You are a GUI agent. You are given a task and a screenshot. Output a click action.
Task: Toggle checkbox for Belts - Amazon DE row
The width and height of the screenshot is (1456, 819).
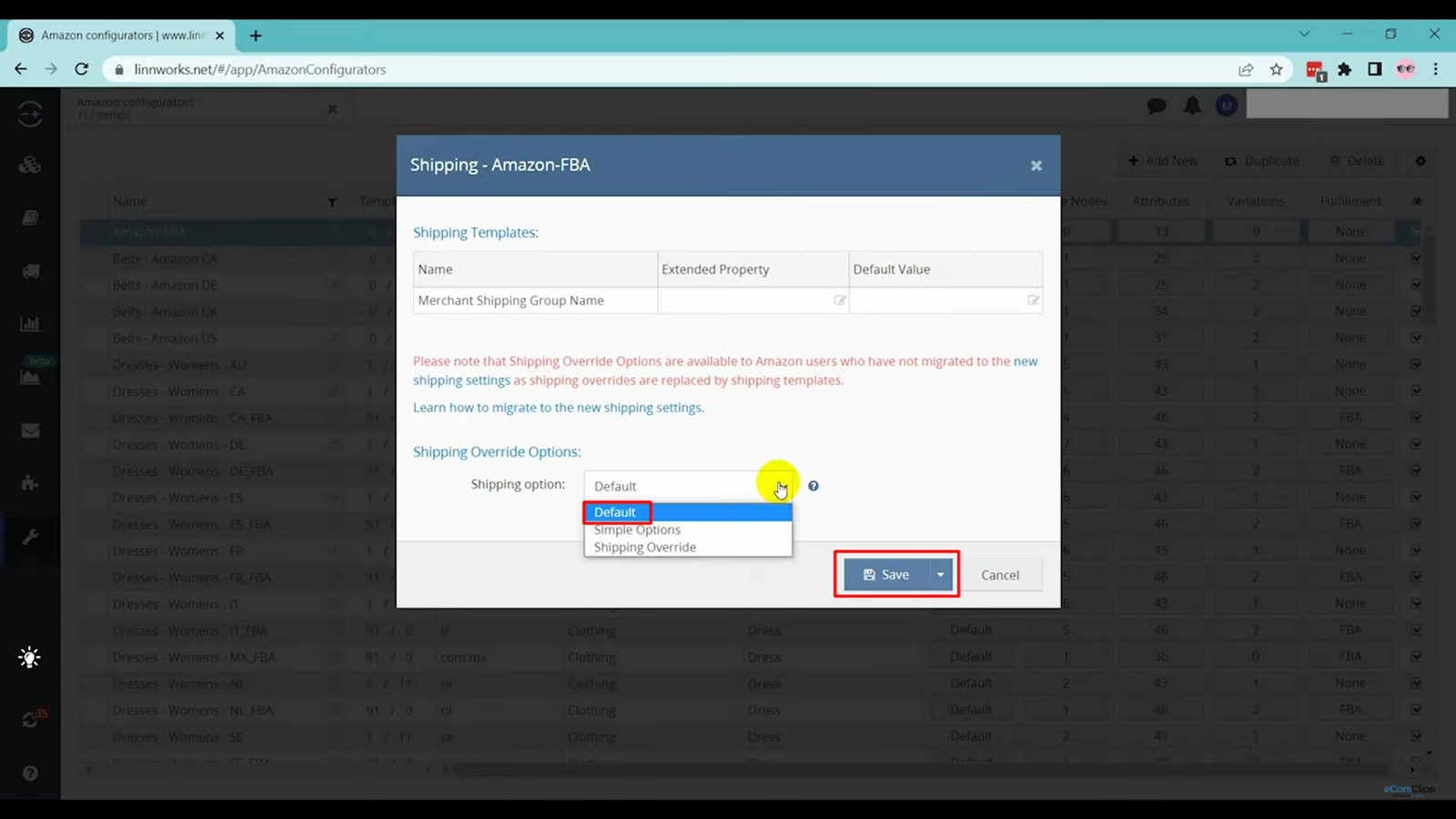tap(1416, 285)
